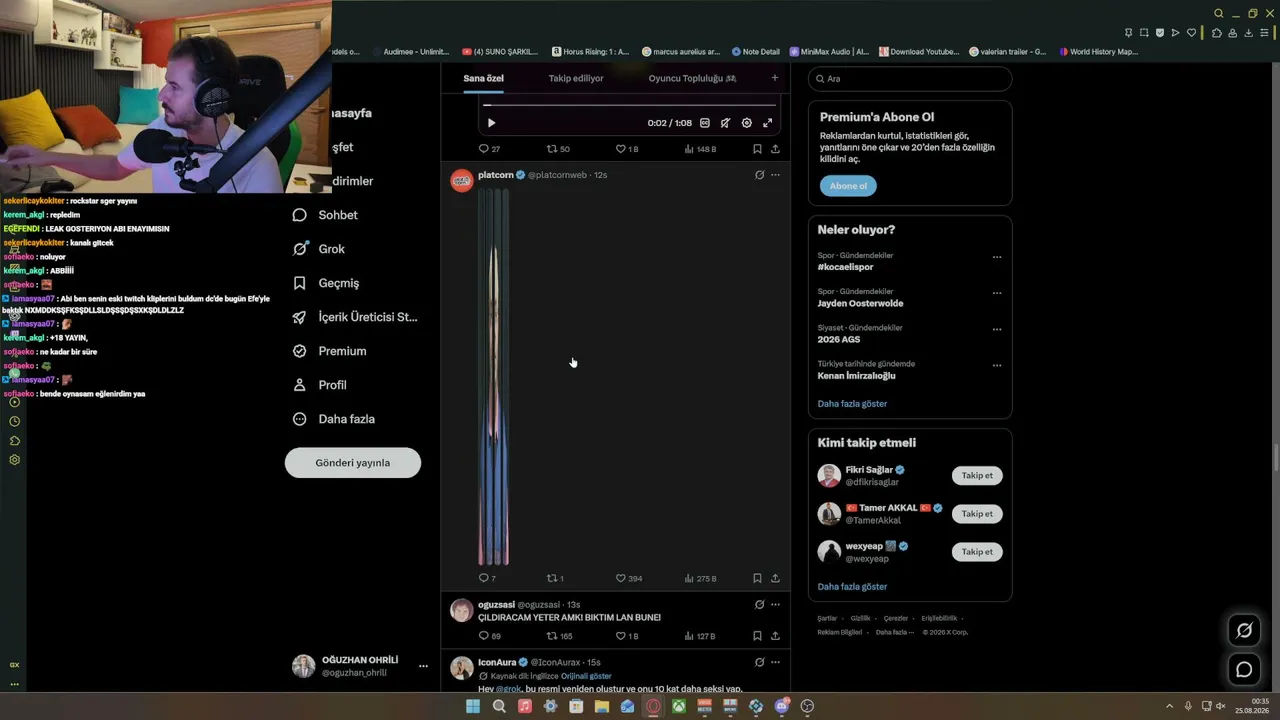The height and width of the screenshot is (720, 1280).
Task: Open account menu for OĞUZHAN OHRİLİ
Action: point(360,666)
